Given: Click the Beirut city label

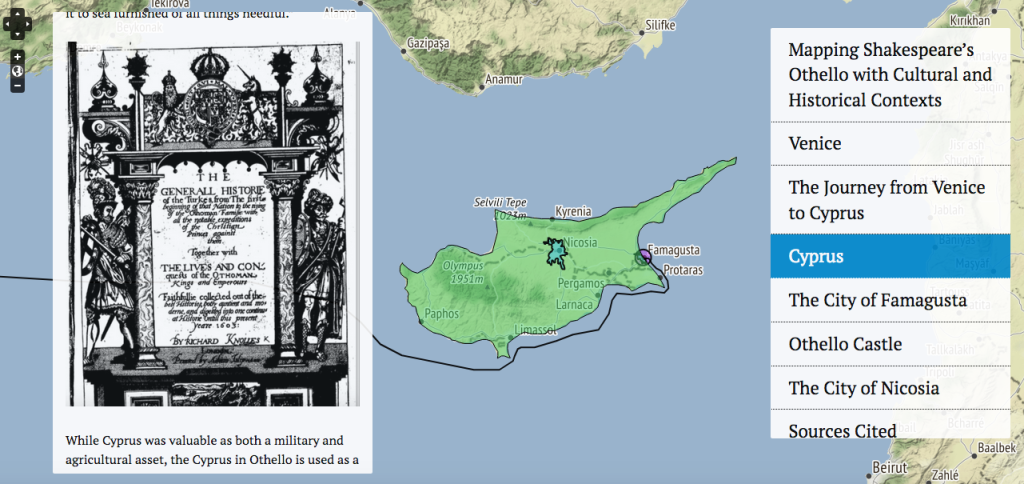Looking at the screenshot, I should 889,468.
